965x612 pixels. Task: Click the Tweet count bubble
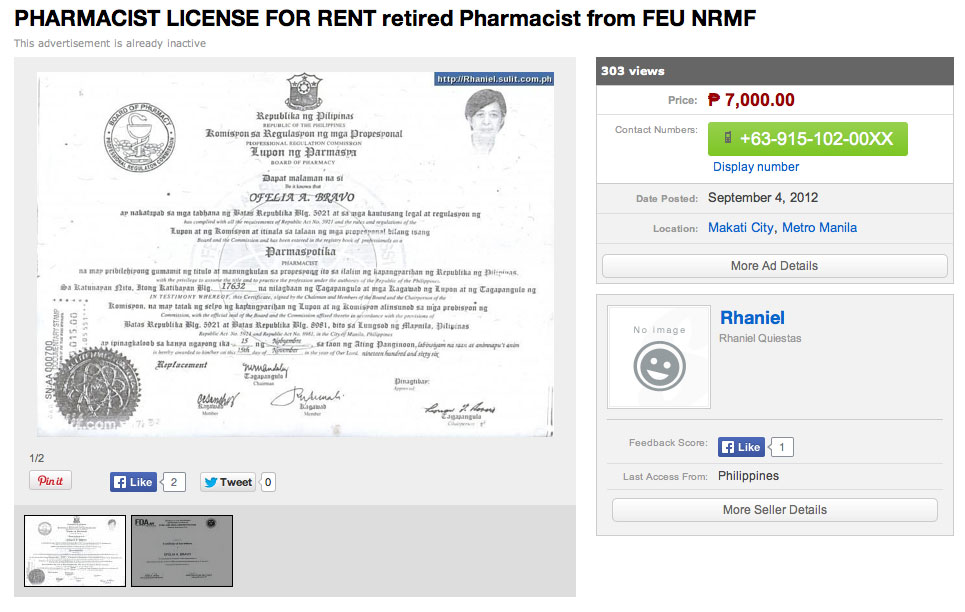point(268,482)
